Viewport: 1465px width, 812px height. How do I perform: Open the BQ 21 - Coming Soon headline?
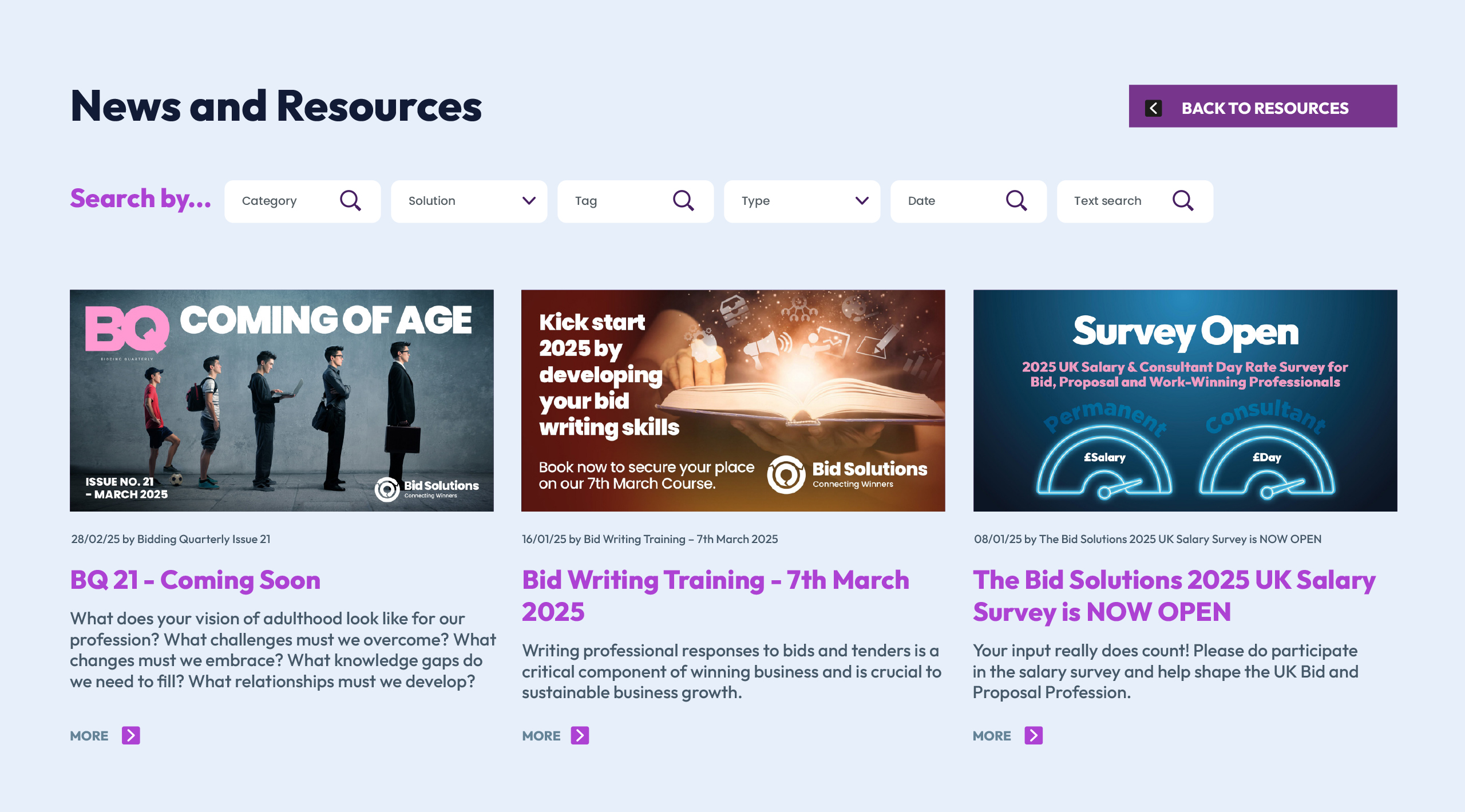tap(195, 580)
